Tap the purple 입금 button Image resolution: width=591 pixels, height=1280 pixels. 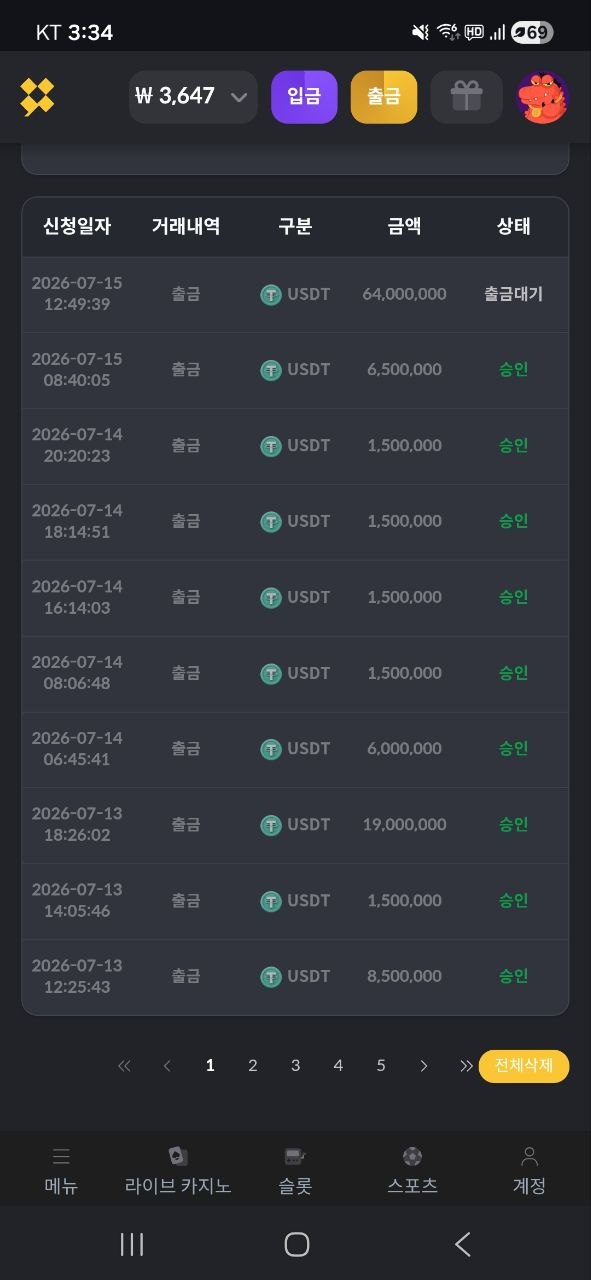click(304, 97)
